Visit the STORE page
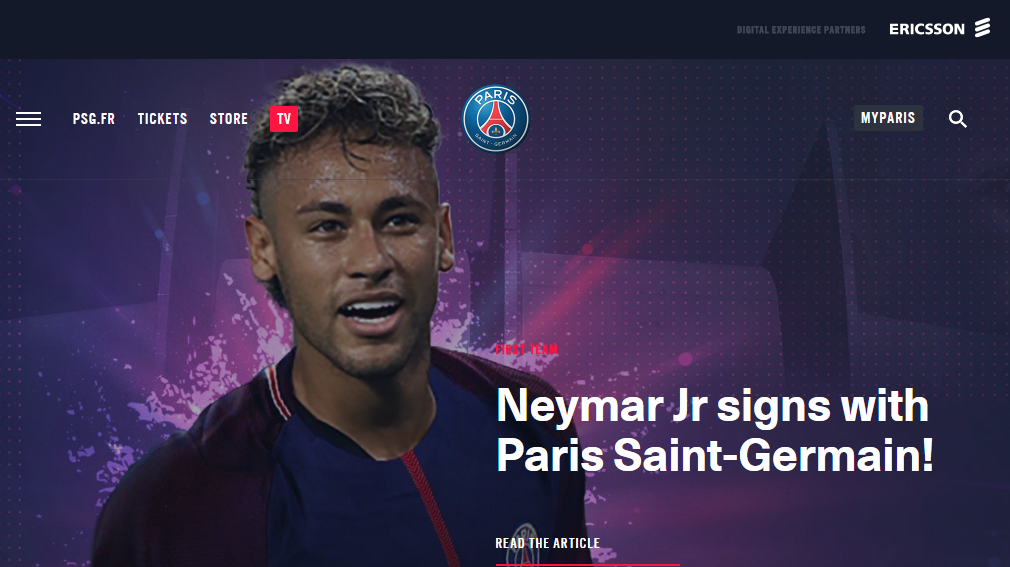The width and height of the screenshot is (1010, 567). pyautogui.click(x=229, y=119)
